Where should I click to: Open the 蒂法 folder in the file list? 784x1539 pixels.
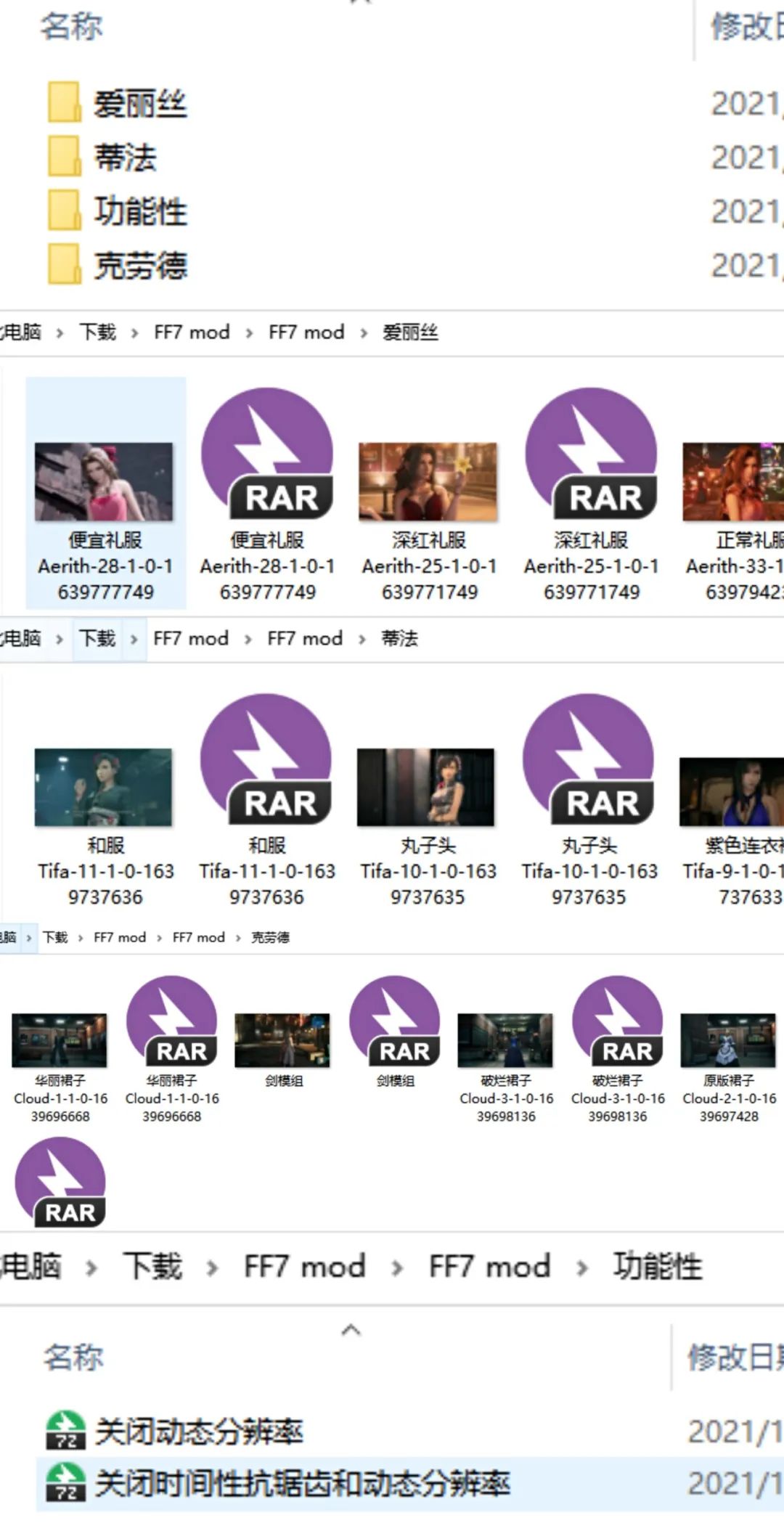click(x=125, y=158)
